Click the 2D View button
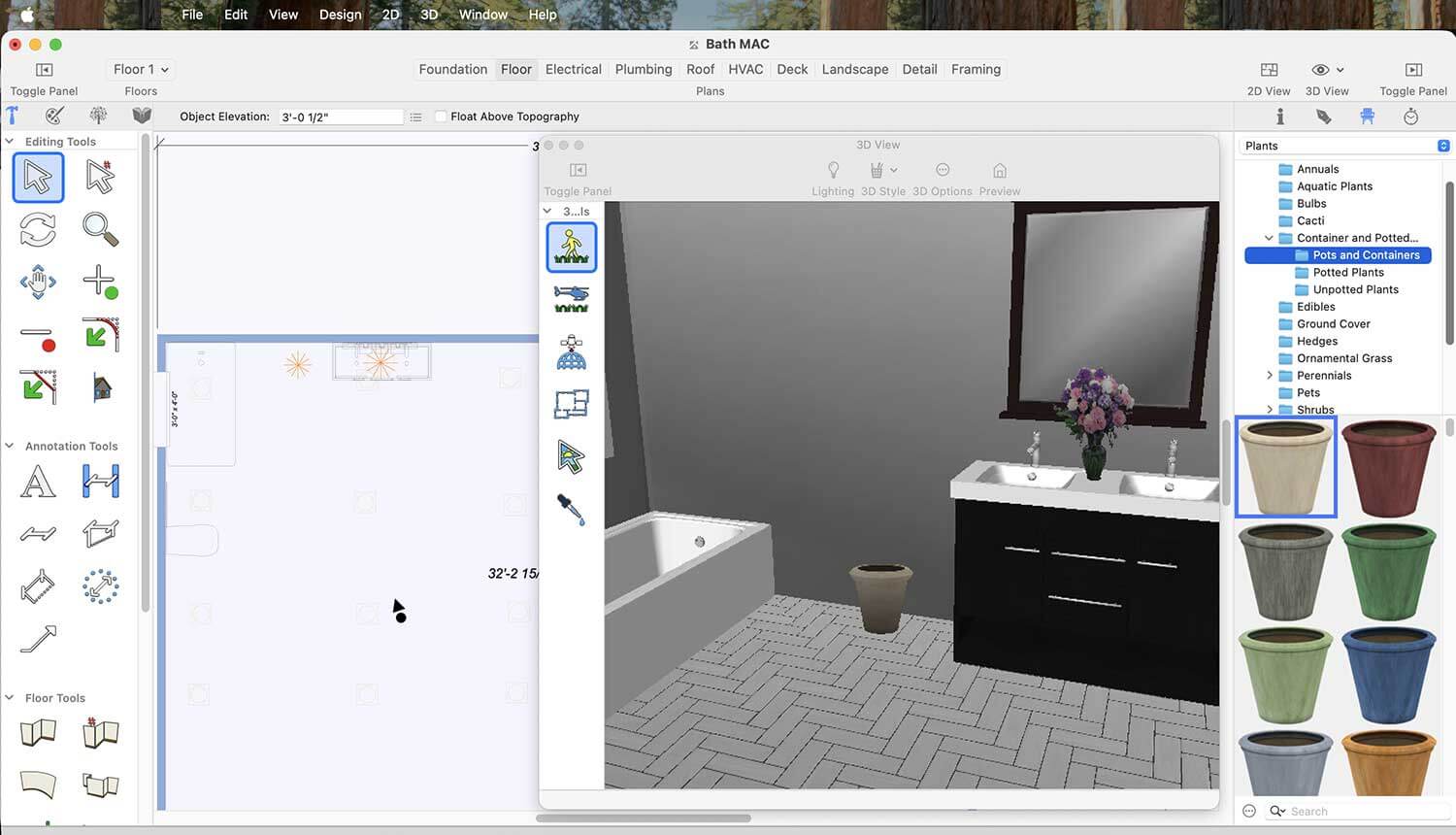 point(1268,78)
